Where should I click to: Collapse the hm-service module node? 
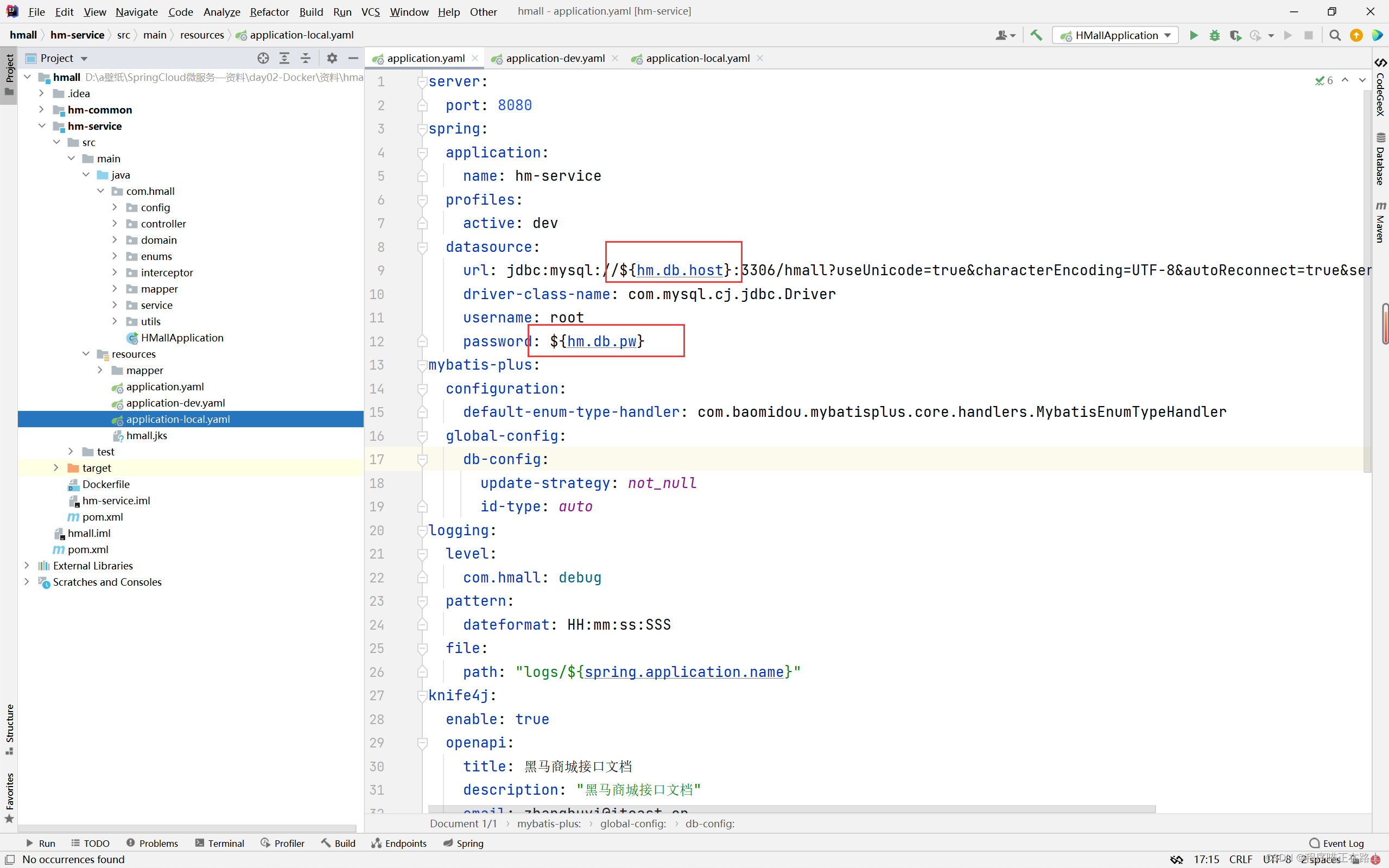point(42,126)
